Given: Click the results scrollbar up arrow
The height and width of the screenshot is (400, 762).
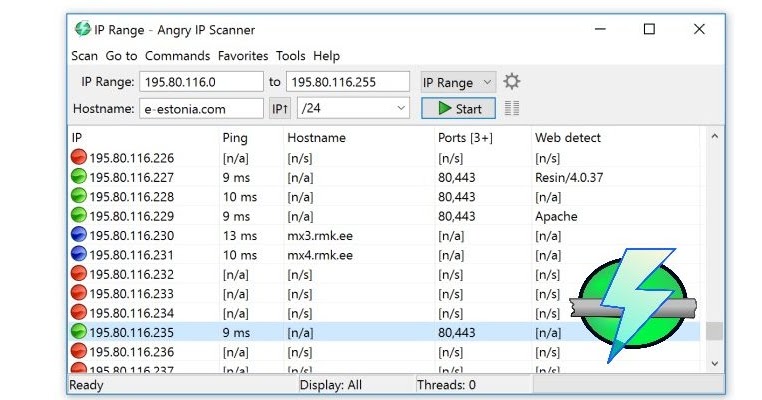Looking at the screenshot, I should 714,137.
